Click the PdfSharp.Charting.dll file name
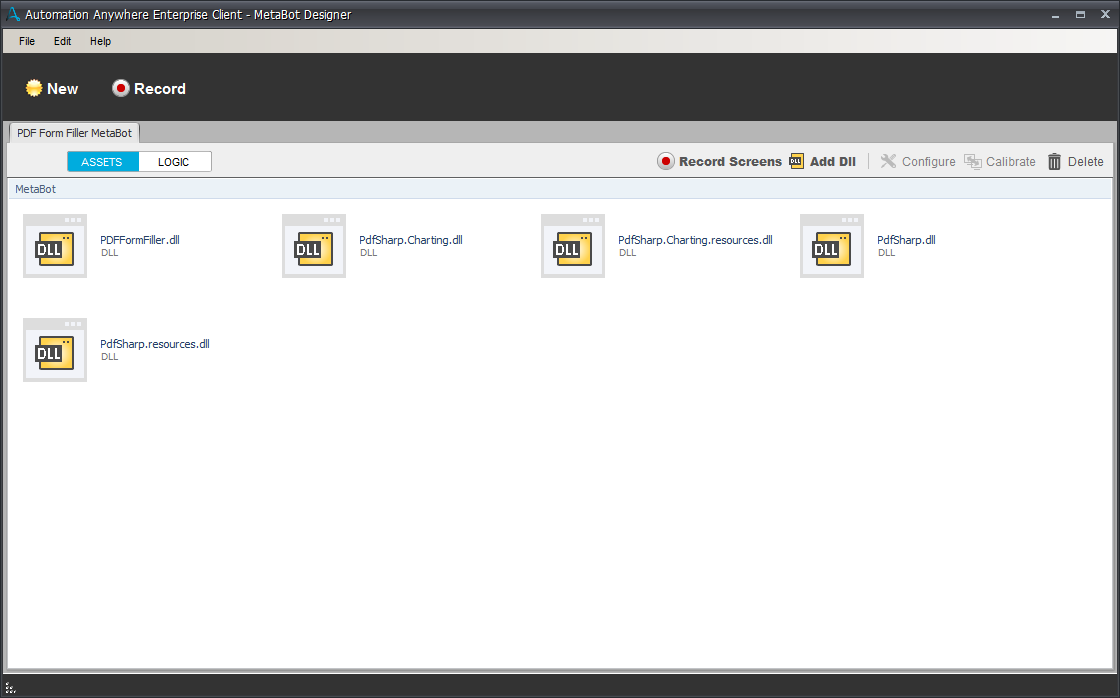Image resolution: width=1120 pixels, height=698 pixels. 411,240
